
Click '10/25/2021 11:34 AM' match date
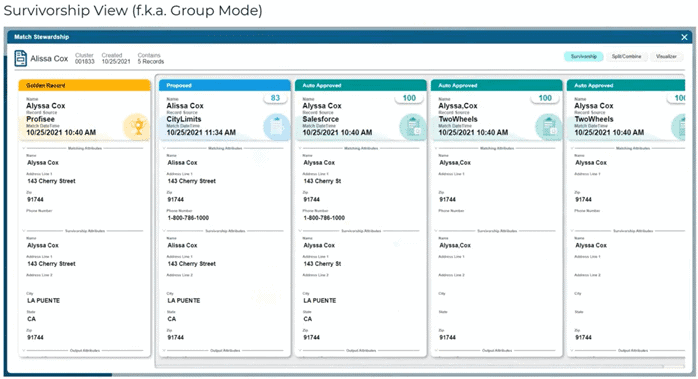[x=201, y=133]
